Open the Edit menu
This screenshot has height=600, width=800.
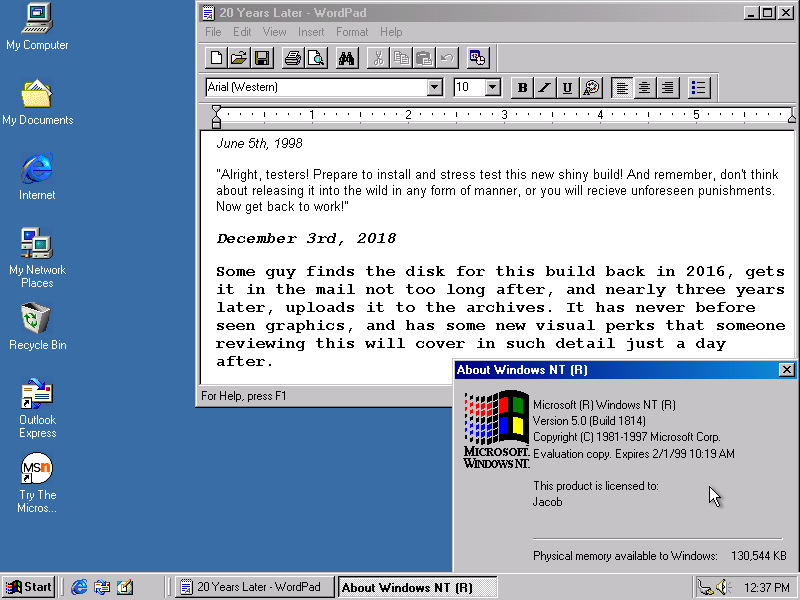(242, 32)
